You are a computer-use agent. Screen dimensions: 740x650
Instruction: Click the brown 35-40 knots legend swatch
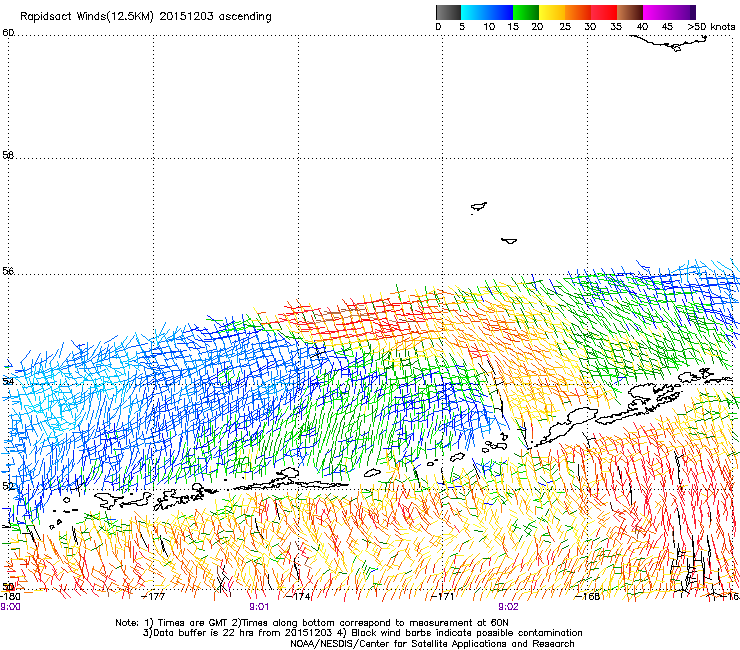click(630, 12)
